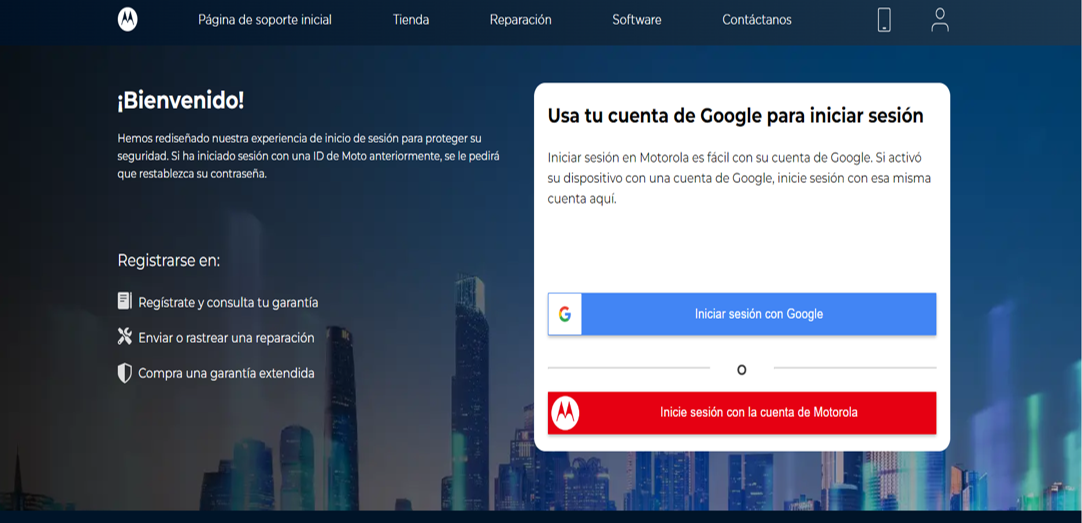Select the Software menu item

click(637, 20)
